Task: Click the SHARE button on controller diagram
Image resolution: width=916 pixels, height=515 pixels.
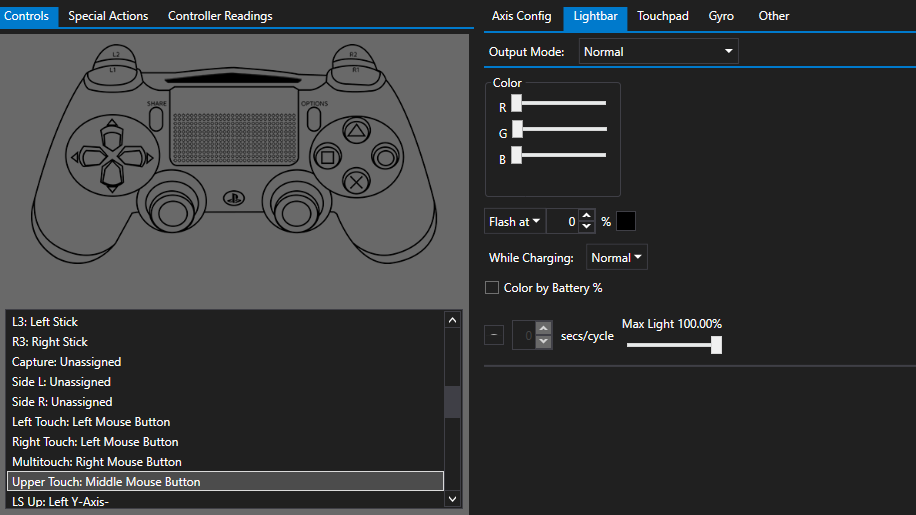Action: point(156,119)
